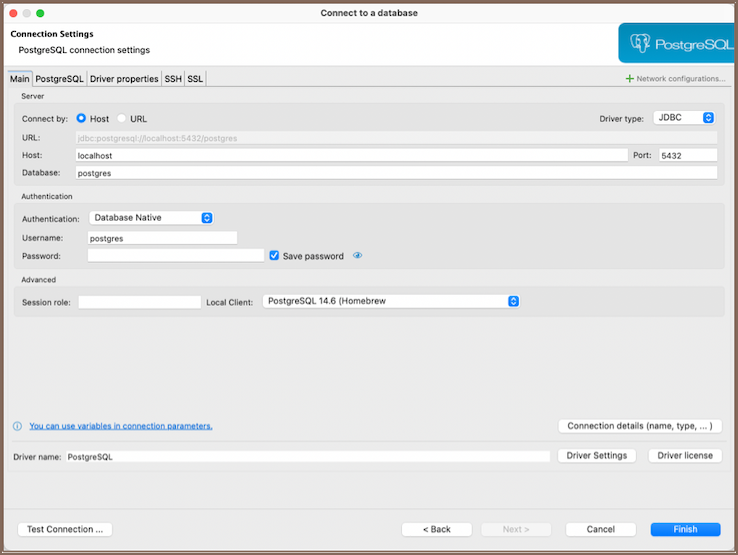Open Driver Settings
The image size is (738, 555).
point(597,456)
